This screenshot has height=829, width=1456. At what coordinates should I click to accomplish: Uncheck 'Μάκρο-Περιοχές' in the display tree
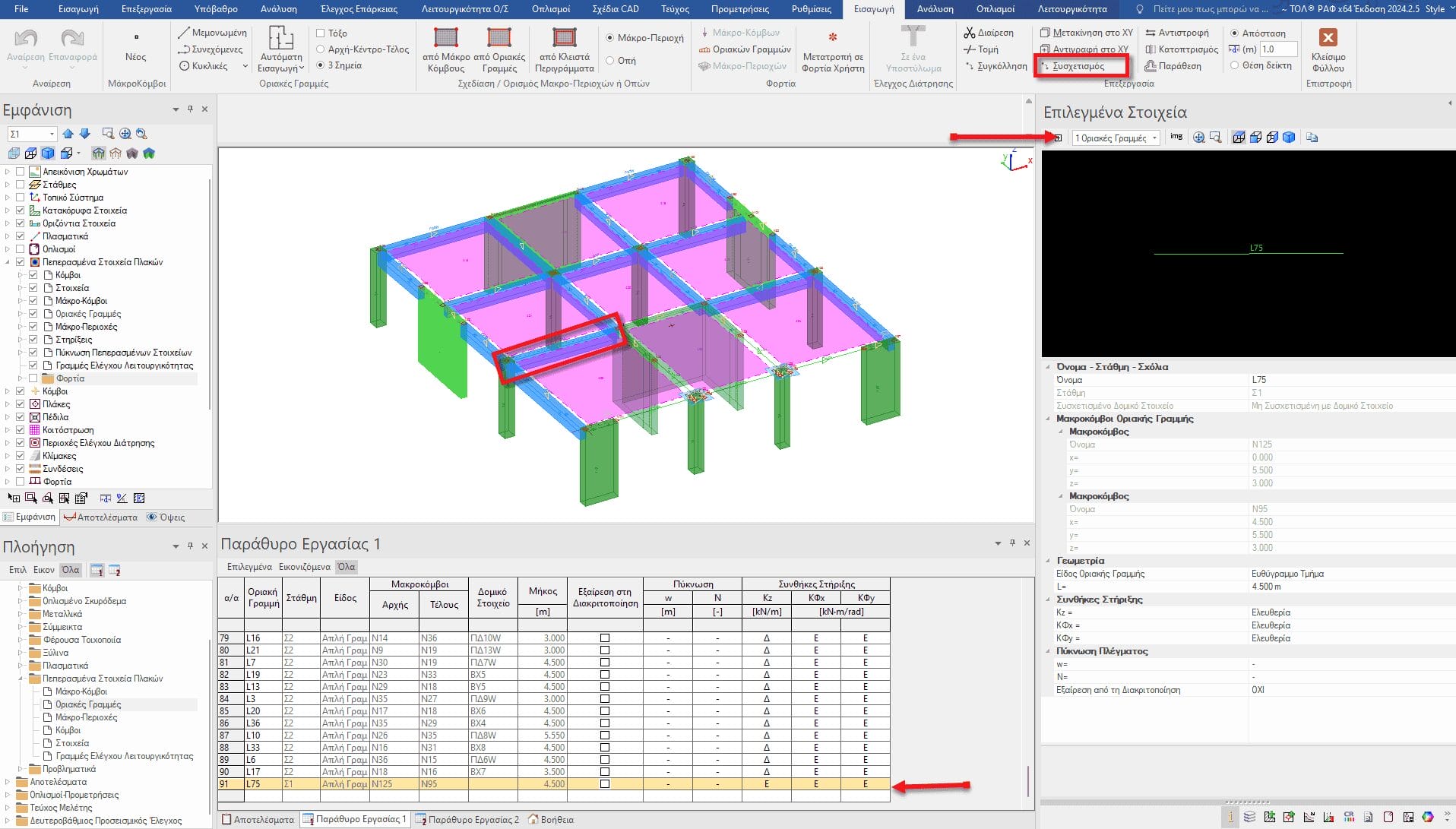pos(33,327)
